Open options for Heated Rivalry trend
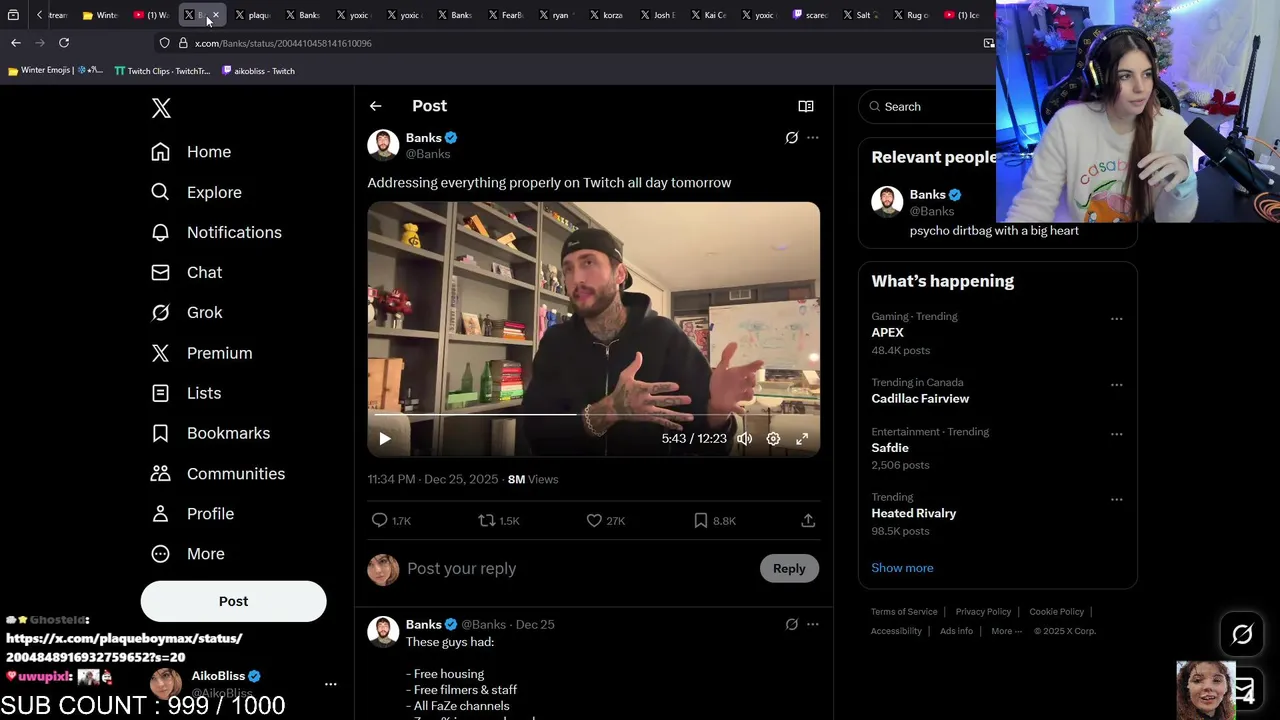The width and height of the screenshot is (1280, 720). pos(1117,499)
